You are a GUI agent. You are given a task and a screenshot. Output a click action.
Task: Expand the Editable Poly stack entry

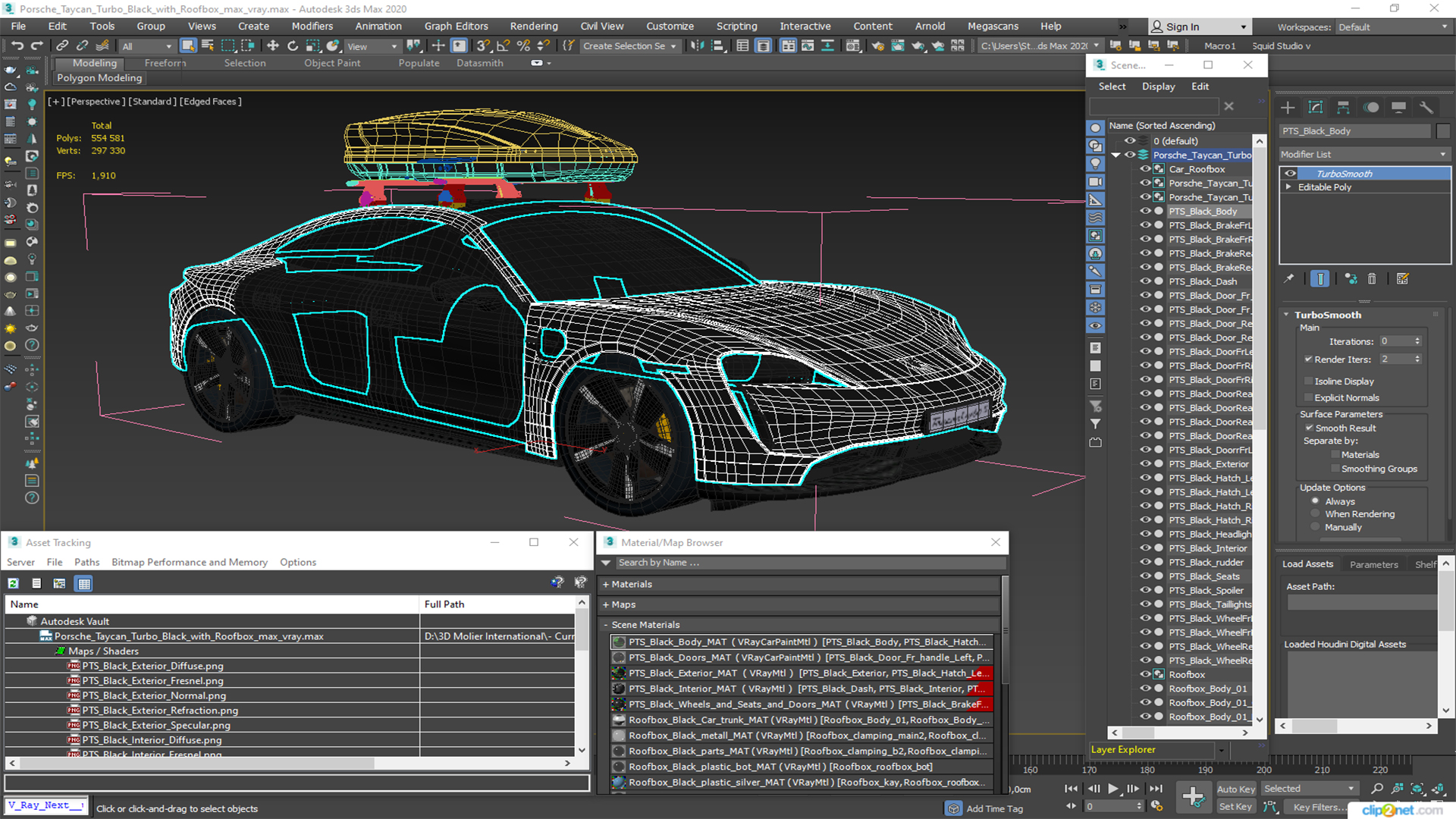click(1288, 187)
